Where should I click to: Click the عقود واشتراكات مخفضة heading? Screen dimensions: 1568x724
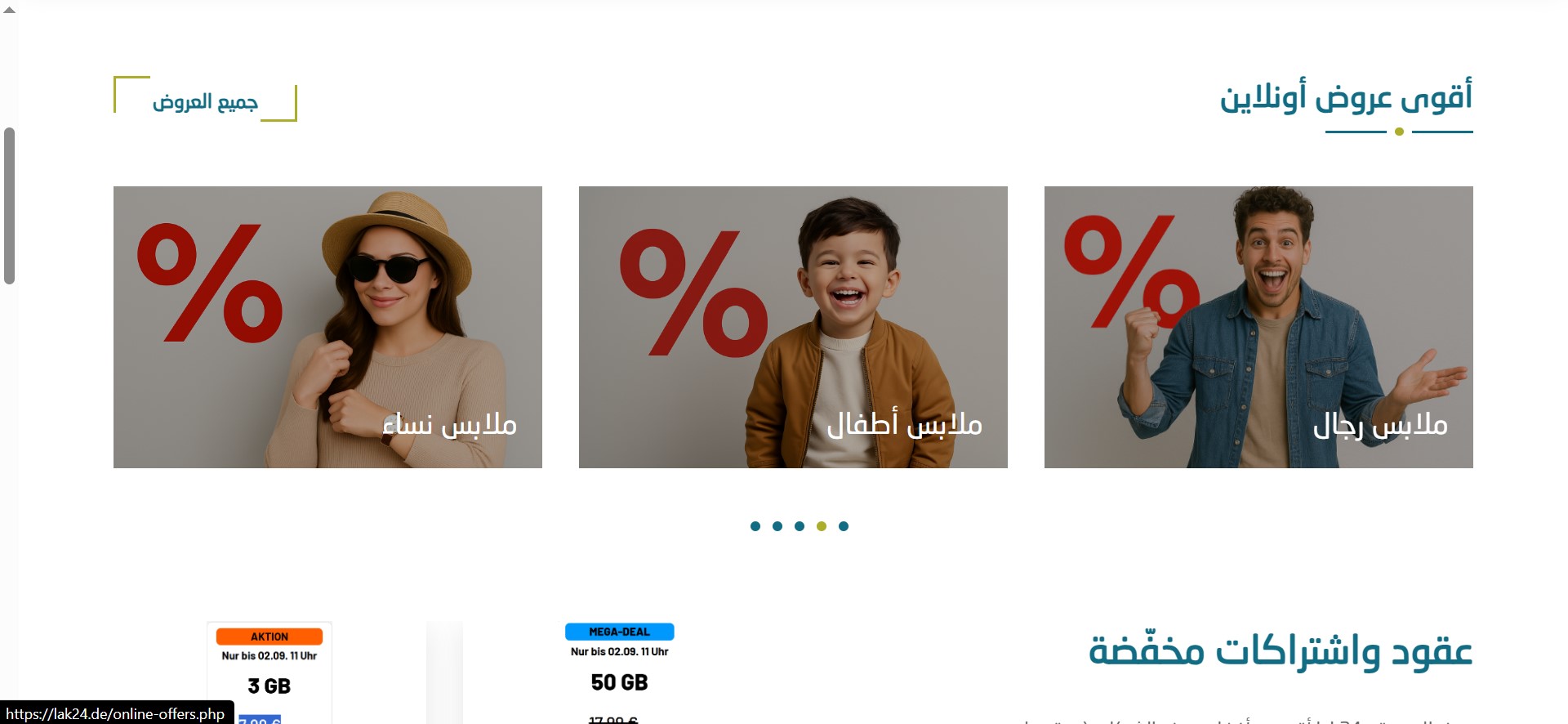point(1281,651)
